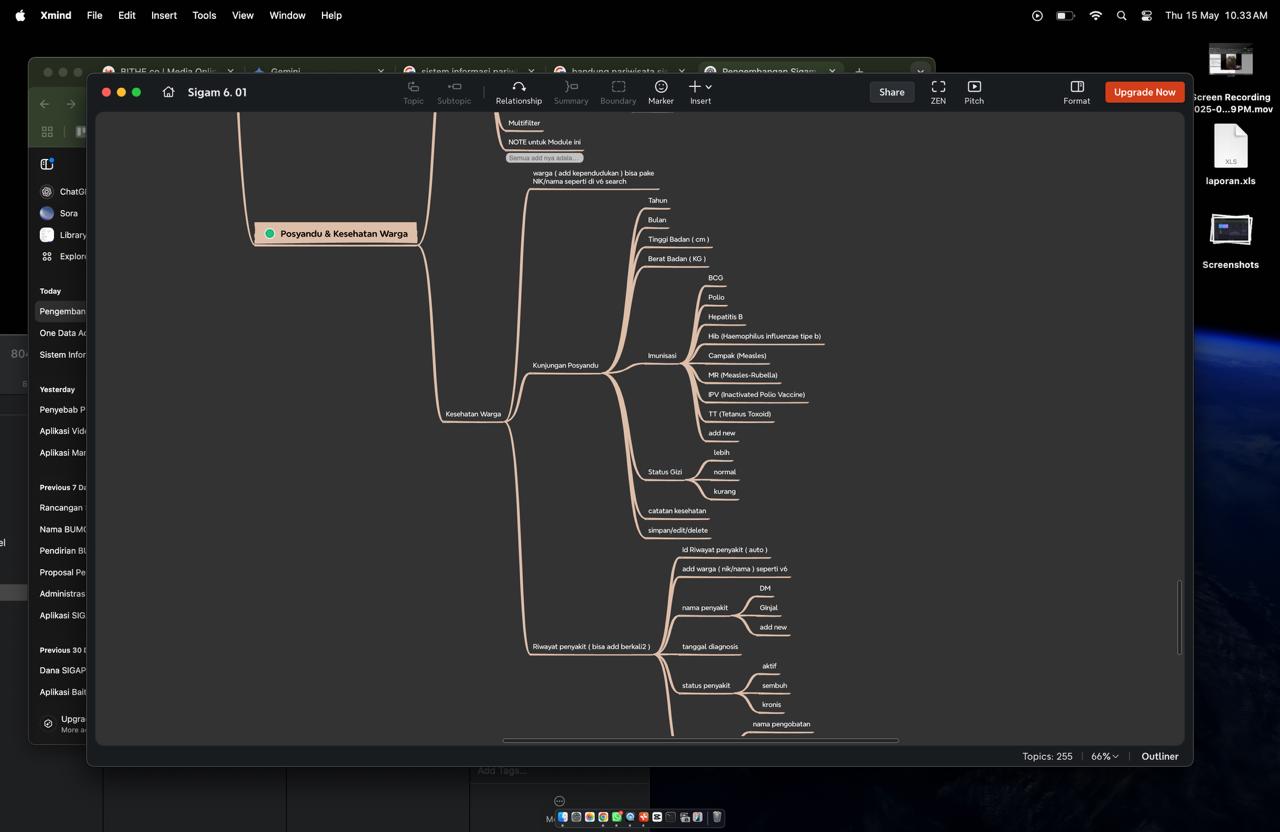Viewport: 1280px width, 832px height.
Task: Open the Tools menu
Action: tap(204, 15)
